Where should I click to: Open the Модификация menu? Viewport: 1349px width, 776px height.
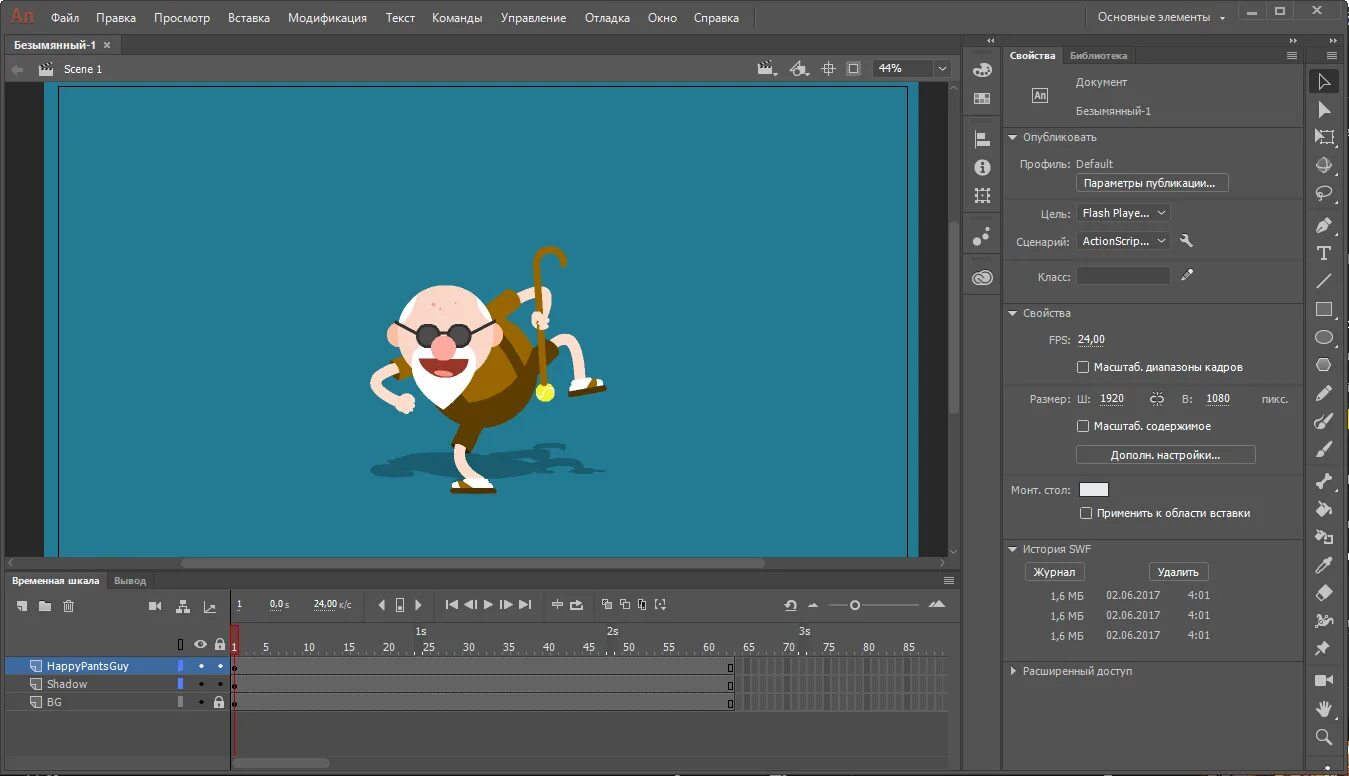tap(327, 18)
